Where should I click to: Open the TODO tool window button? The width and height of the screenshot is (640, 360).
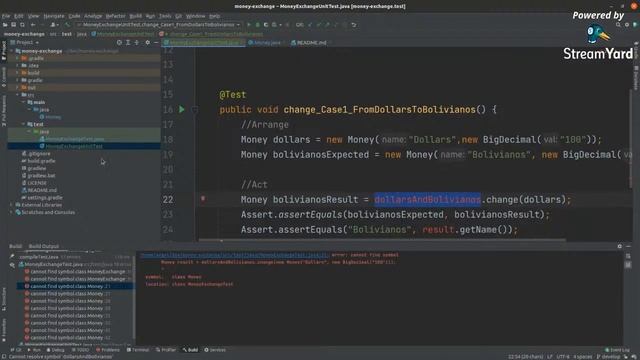coord(80,350)
